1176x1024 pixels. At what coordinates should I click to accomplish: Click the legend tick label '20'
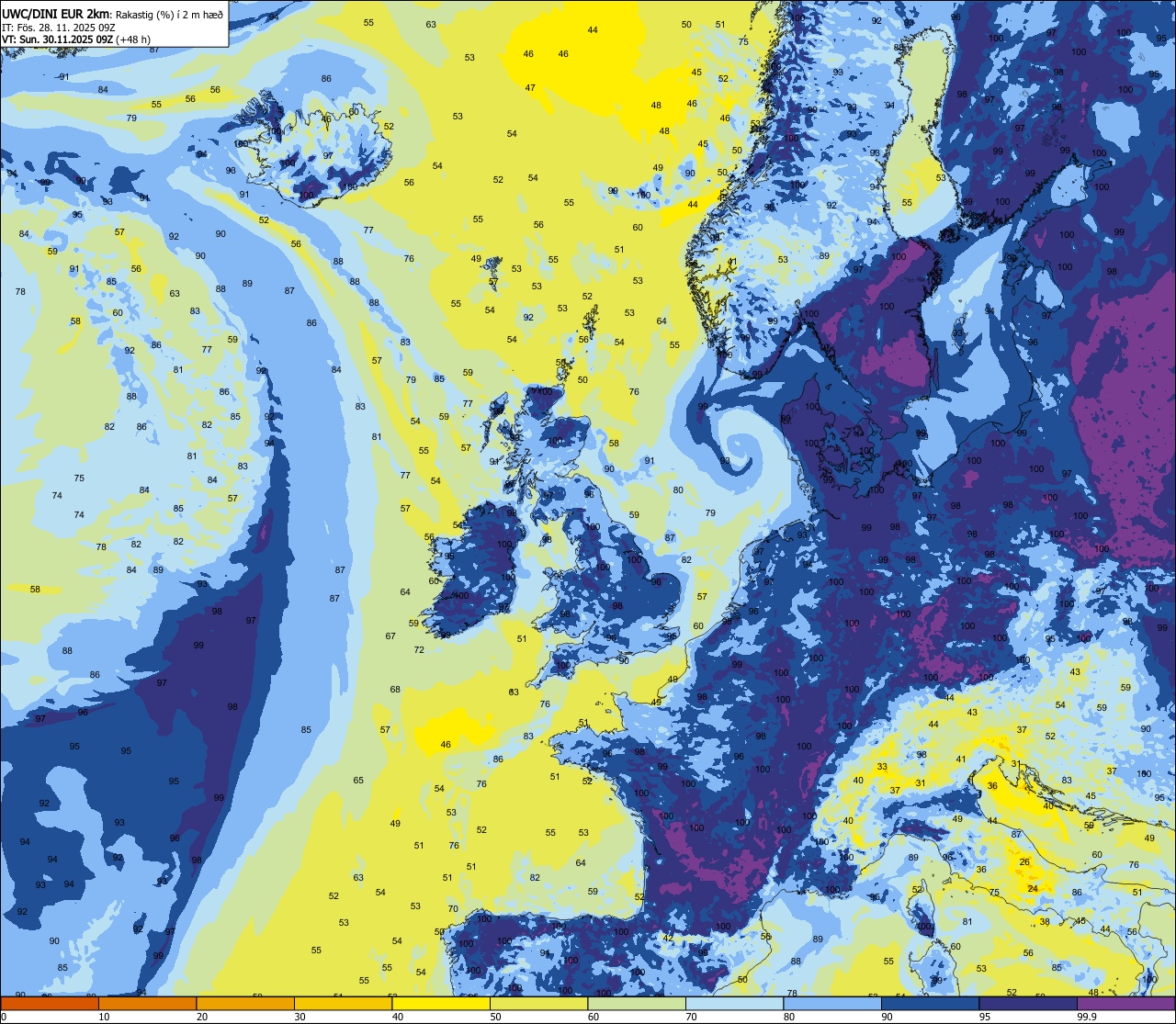[x=201, y=1017]
